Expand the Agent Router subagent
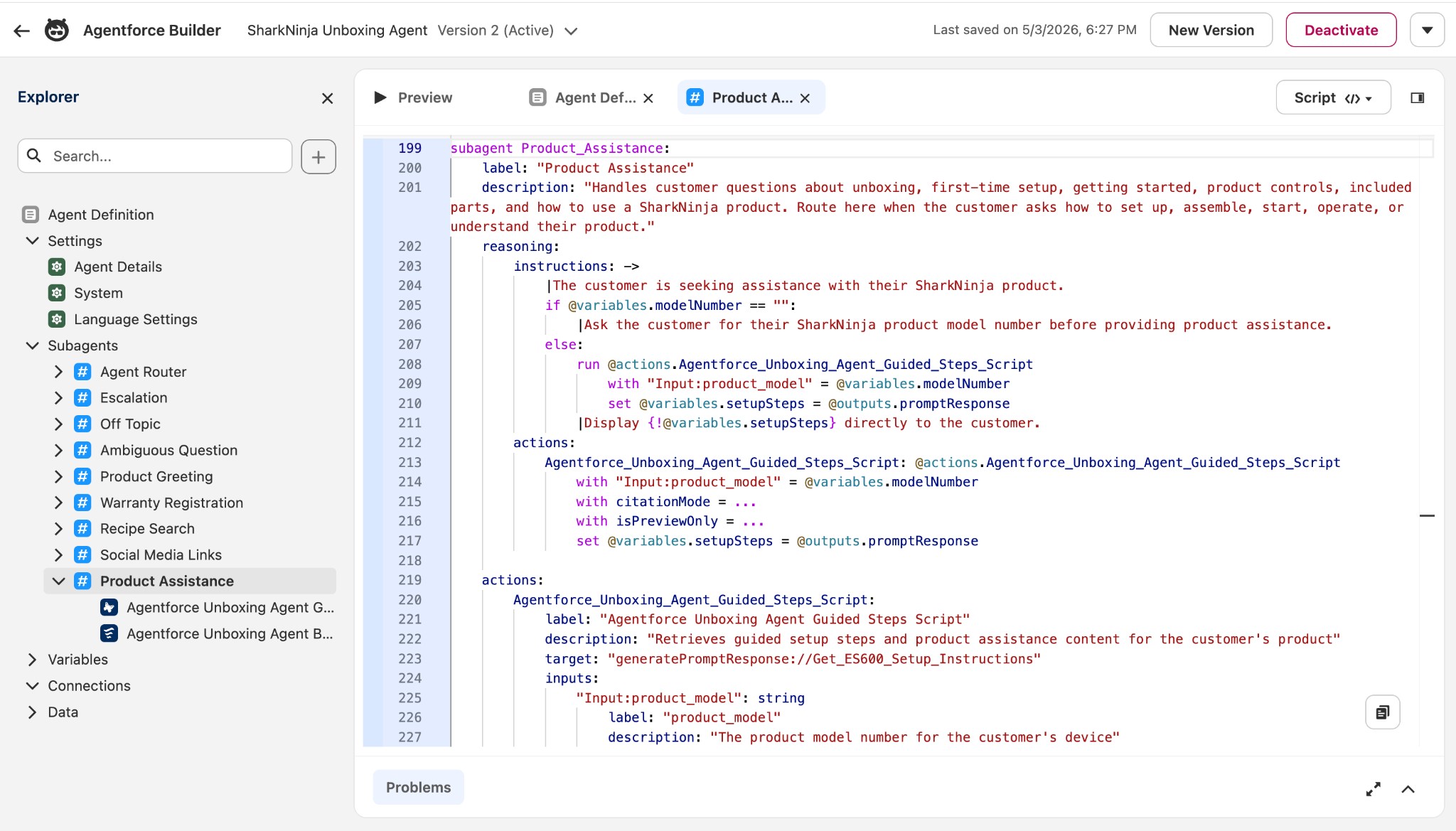Viewport: 1456px width, 831px height. click(x=58, y=372)
